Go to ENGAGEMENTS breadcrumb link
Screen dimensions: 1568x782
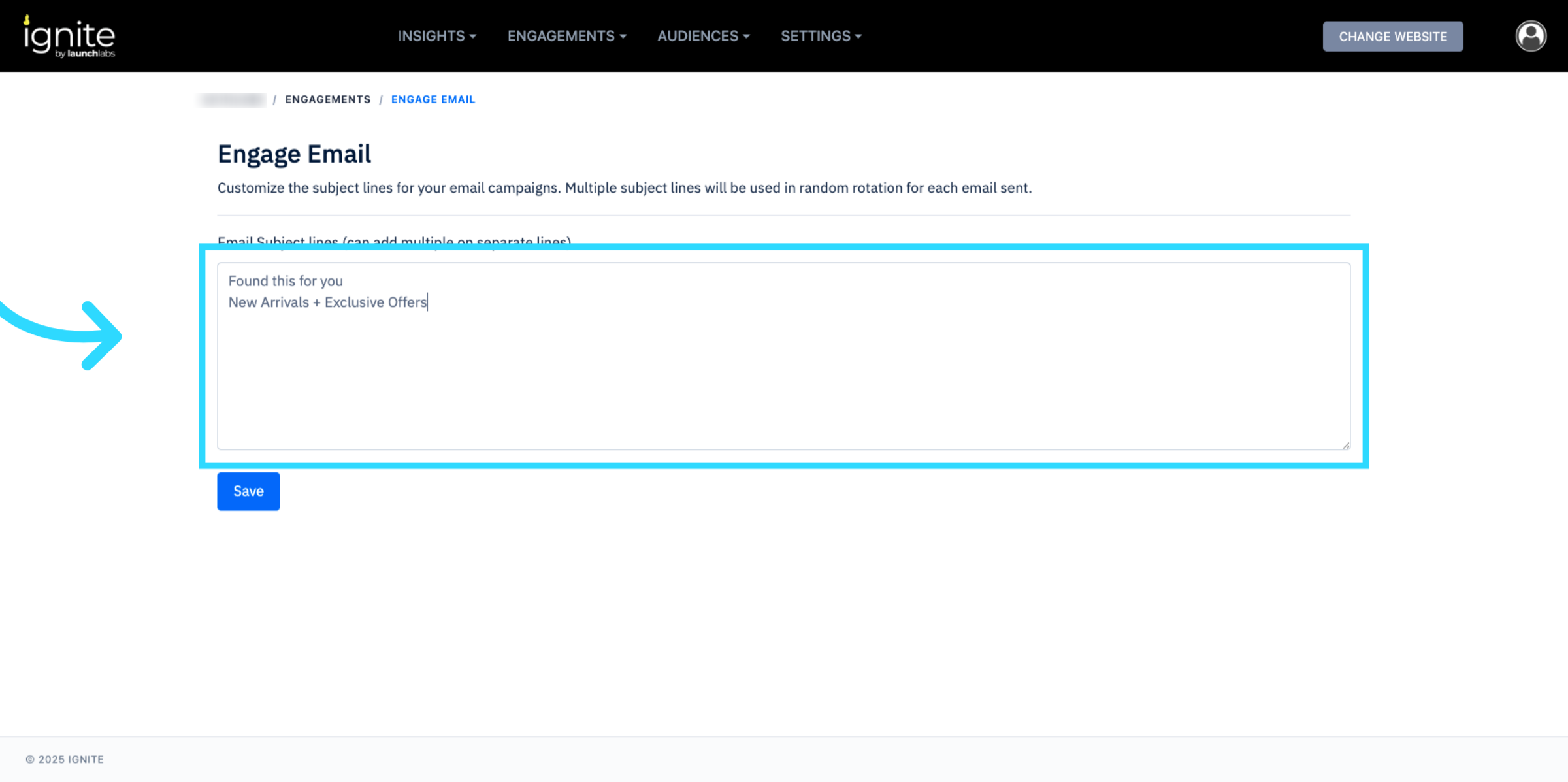click(327, 99)
